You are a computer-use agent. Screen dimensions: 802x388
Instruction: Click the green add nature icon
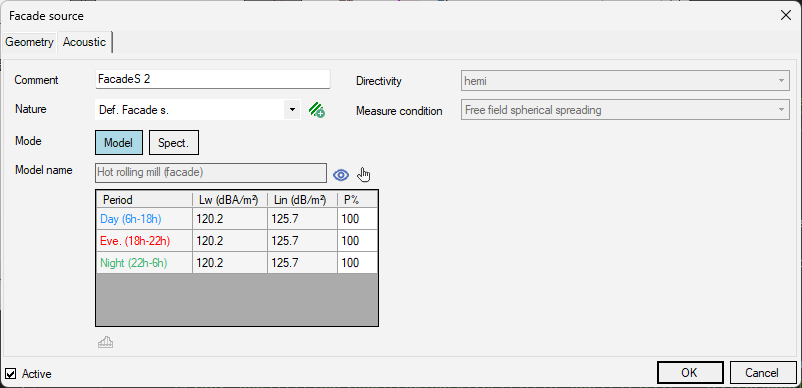tap(317, 110)
